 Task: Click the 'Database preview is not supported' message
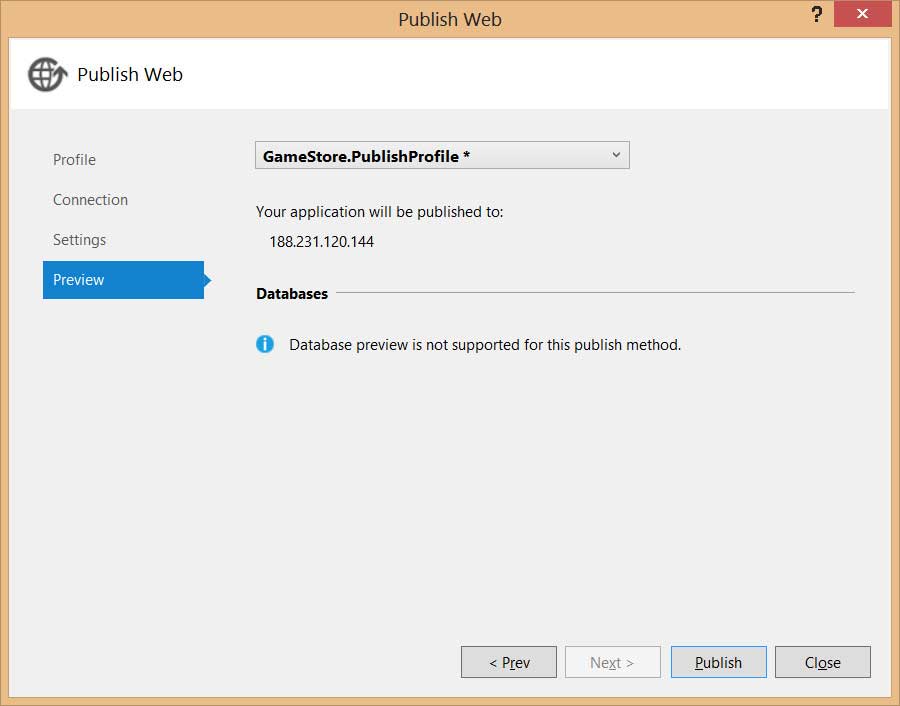click(485, 345)
